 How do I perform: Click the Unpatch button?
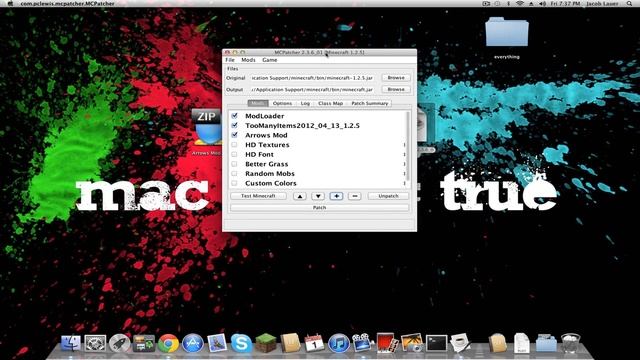tap(388, 196)
